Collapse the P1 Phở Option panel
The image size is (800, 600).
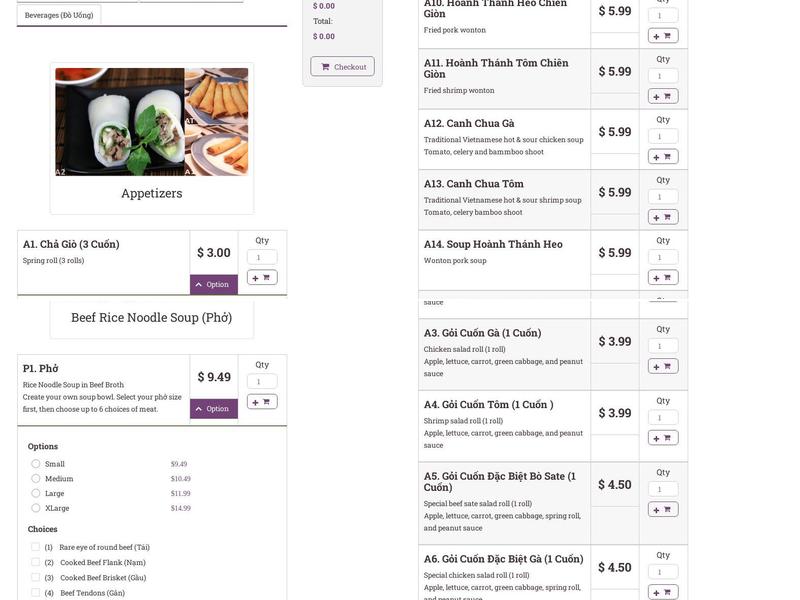tap(212, 407)
